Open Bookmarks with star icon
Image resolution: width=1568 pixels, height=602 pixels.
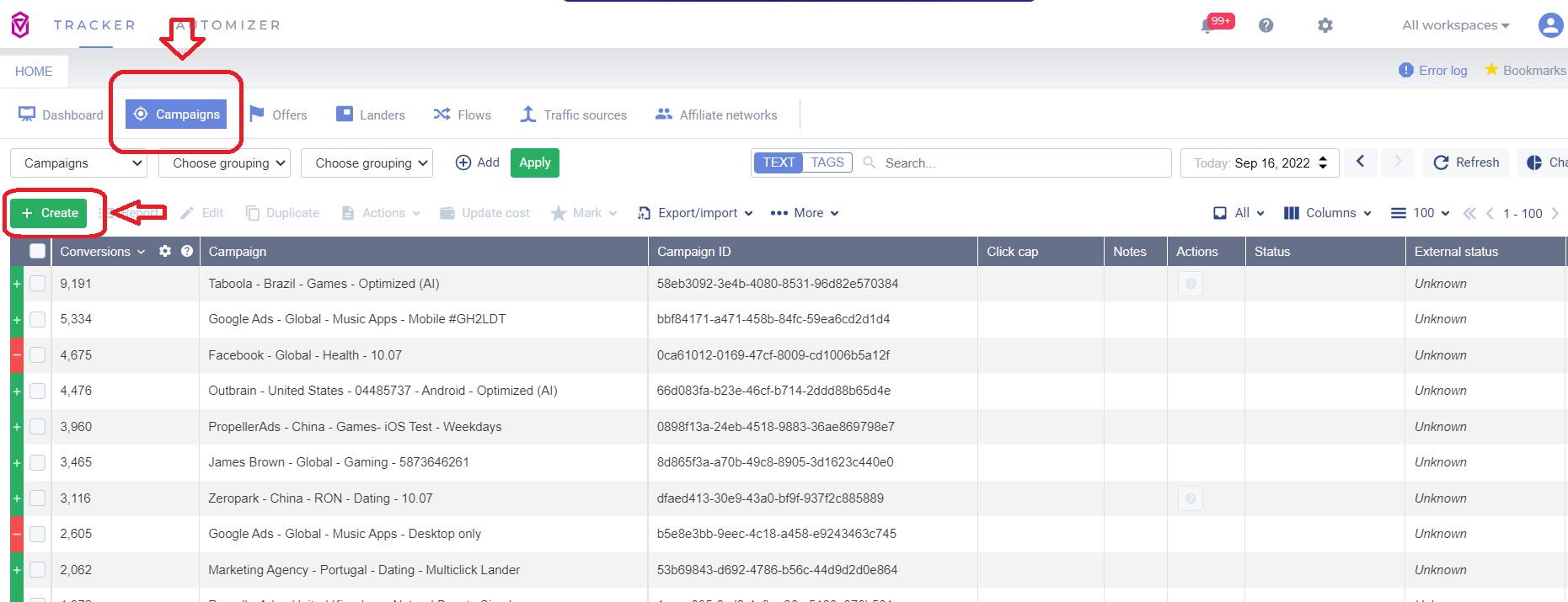[1525, 71]
